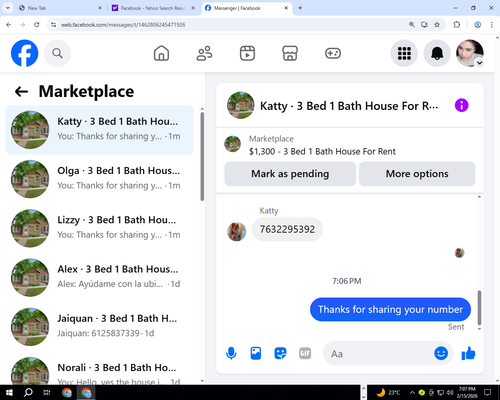Choose a GIF icon
Viewport: 500px width, 400px height.
click(305, 353)
